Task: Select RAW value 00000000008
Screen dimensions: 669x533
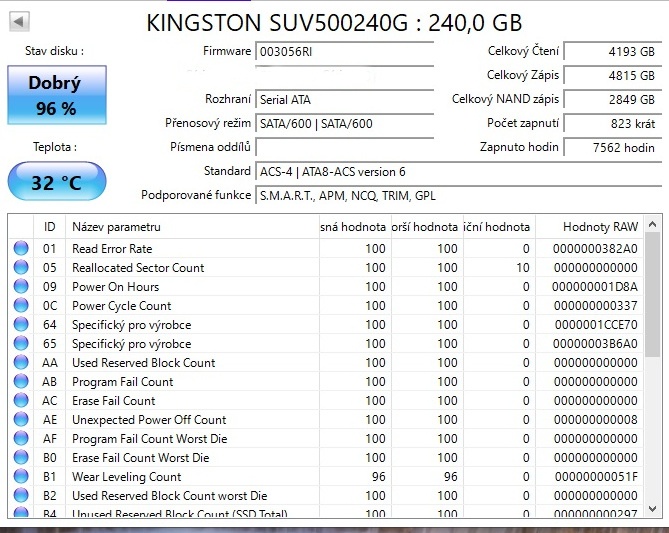Action: [596, 419]
